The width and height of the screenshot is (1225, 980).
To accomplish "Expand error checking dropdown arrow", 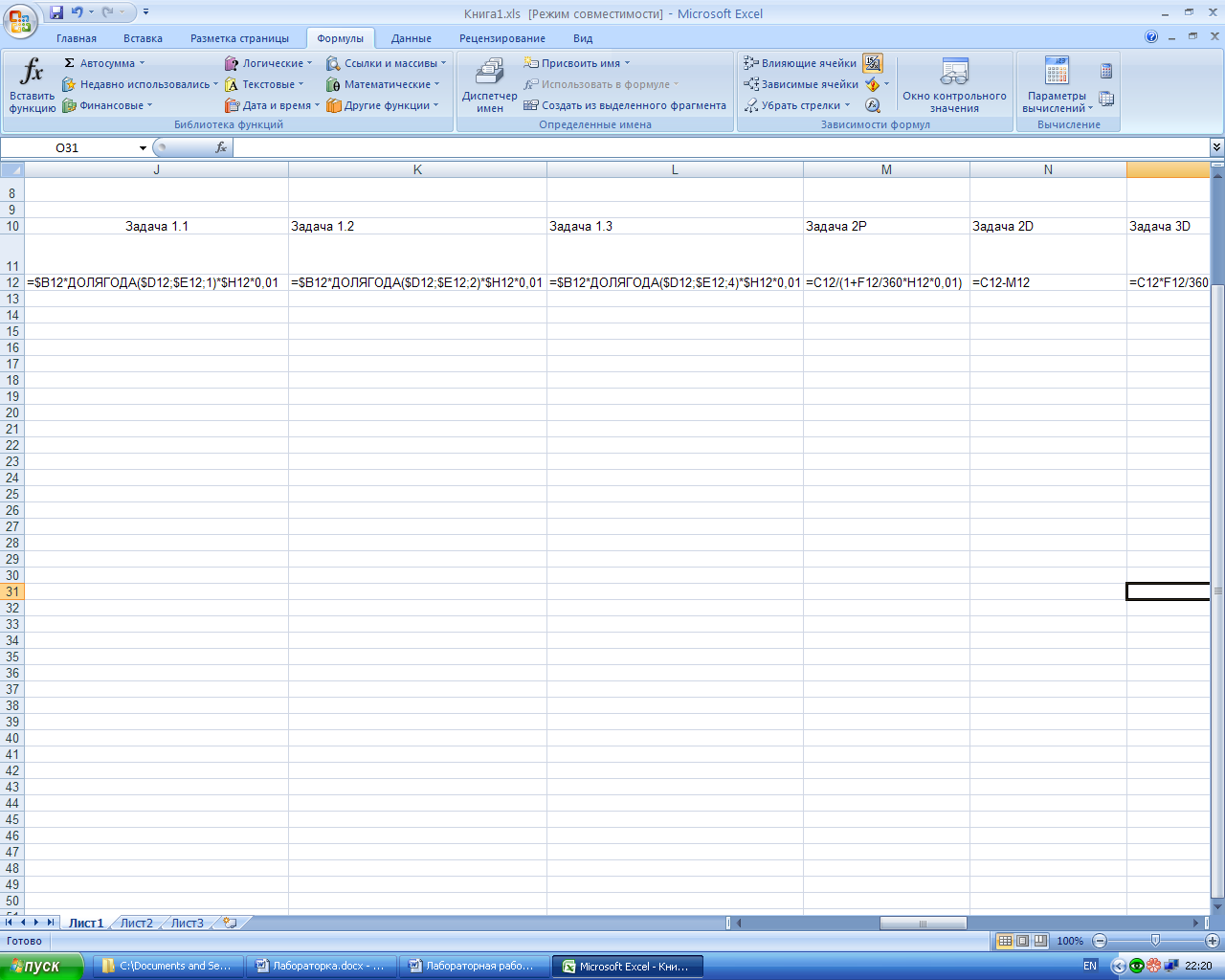I will (886, 84).
